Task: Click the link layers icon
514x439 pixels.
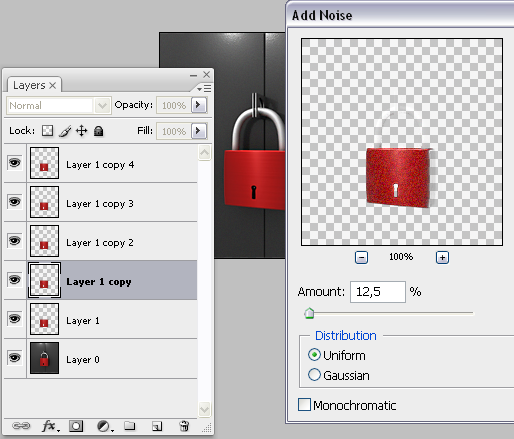Action: tap(21, 426)
